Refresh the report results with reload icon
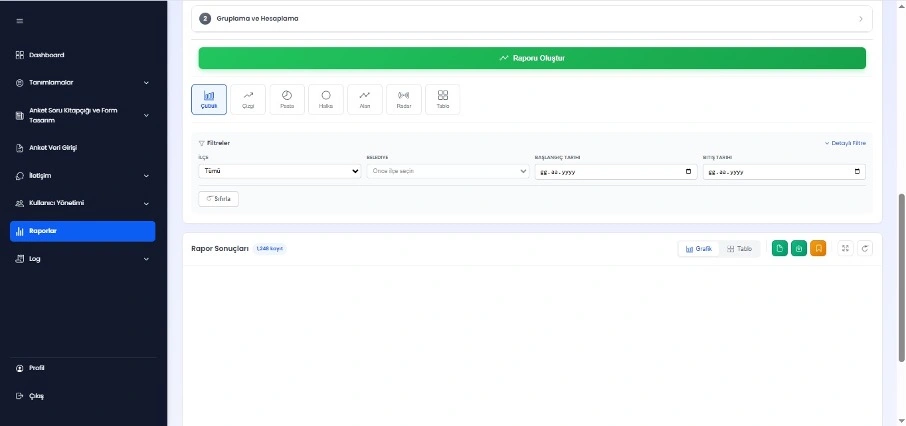906x426 pixels. 865,248
